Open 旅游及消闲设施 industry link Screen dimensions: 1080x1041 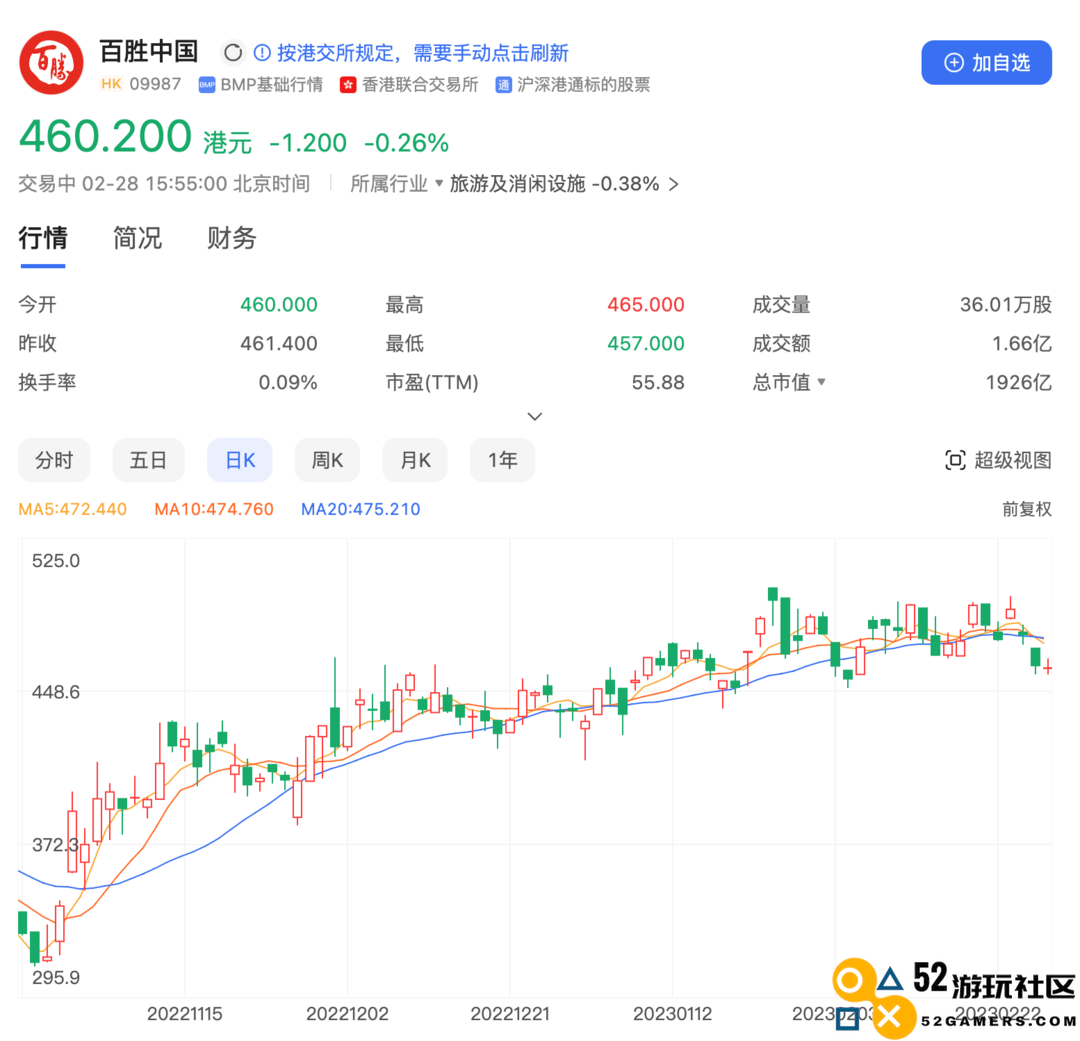(517, 184)
